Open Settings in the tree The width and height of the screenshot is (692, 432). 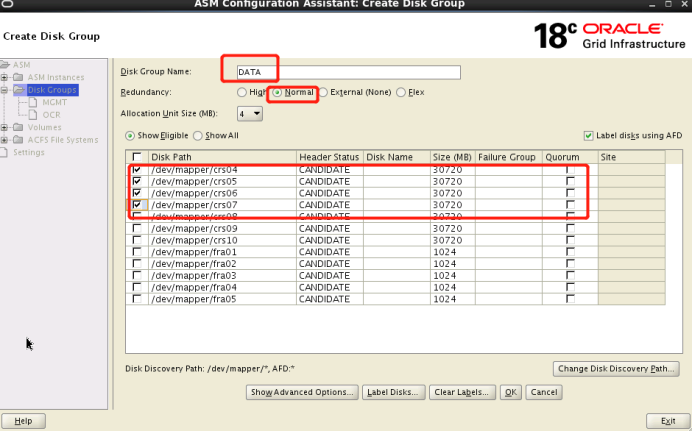click(29, 152)
